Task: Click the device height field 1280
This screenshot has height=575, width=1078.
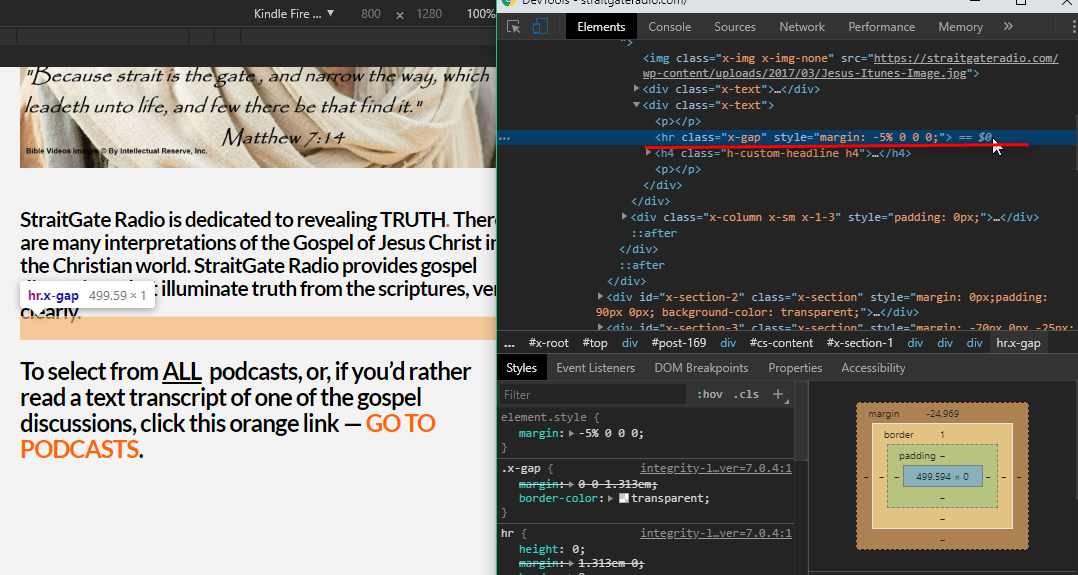Action: pos(429,13)
